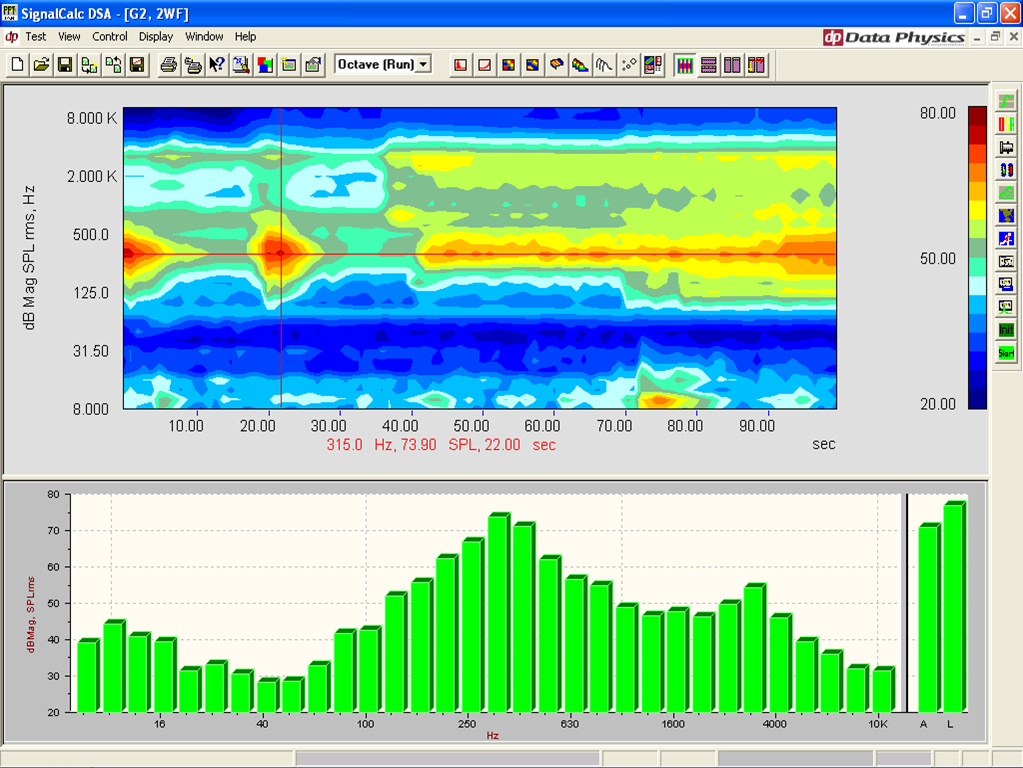The image size is (1023, 768).
Task: Activate the context help arrow icon
Action: pos(217,65)
